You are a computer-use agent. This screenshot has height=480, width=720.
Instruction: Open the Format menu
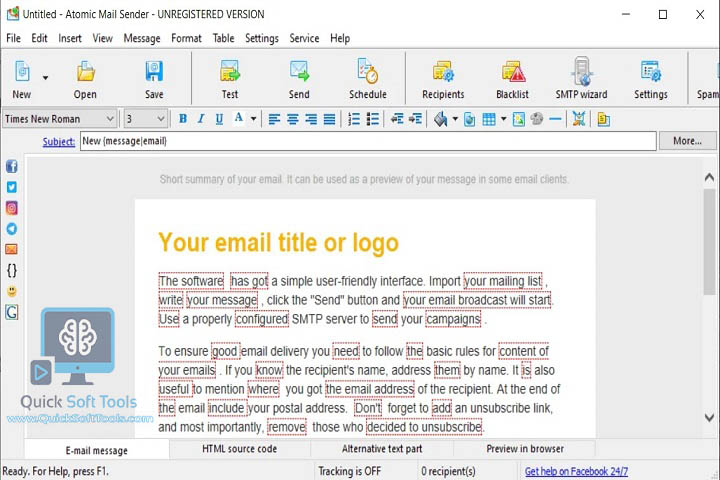click(186, 38)
